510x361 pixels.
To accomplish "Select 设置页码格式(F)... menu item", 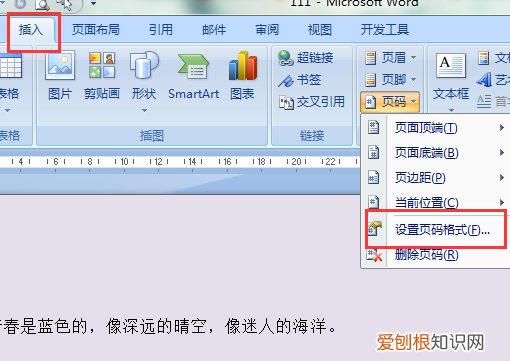I will pos(436,230).
